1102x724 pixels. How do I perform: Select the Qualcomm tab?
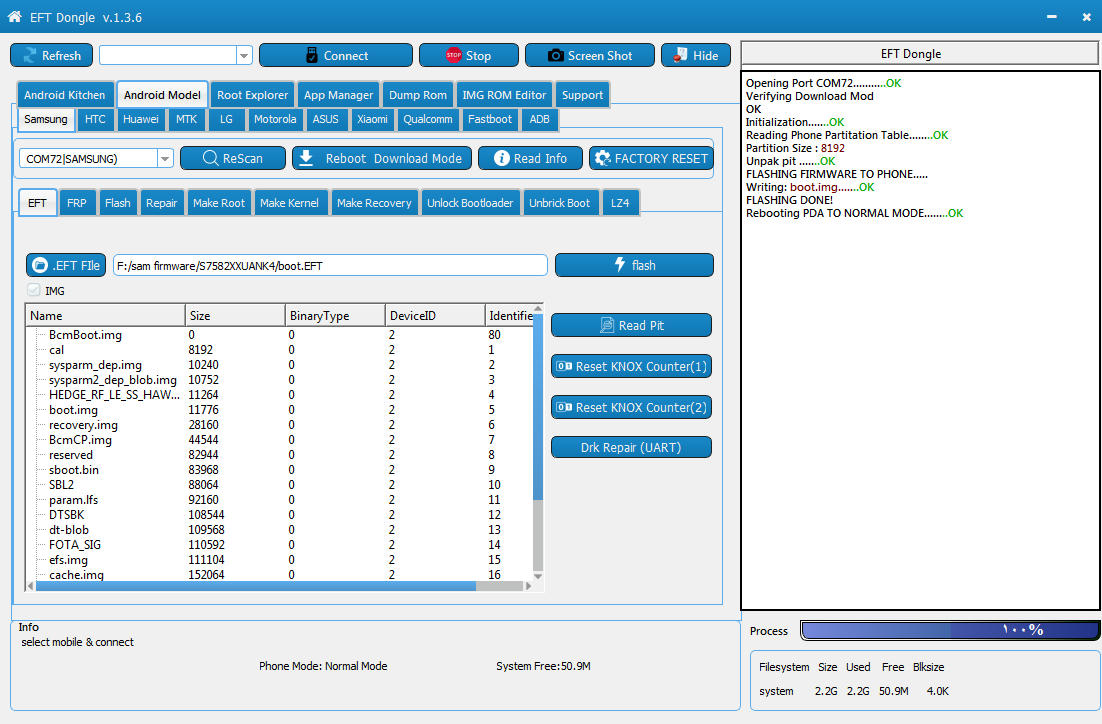point(428,119)
